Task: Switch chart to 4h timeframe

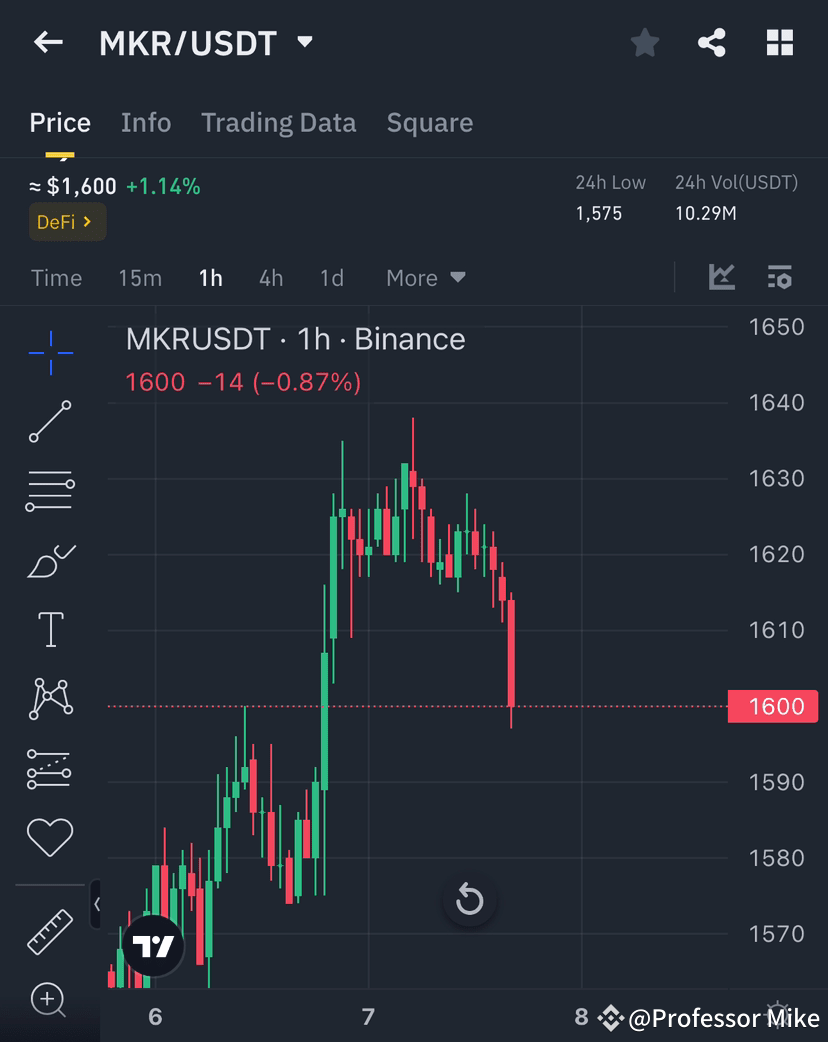Action: pos(270,278)
